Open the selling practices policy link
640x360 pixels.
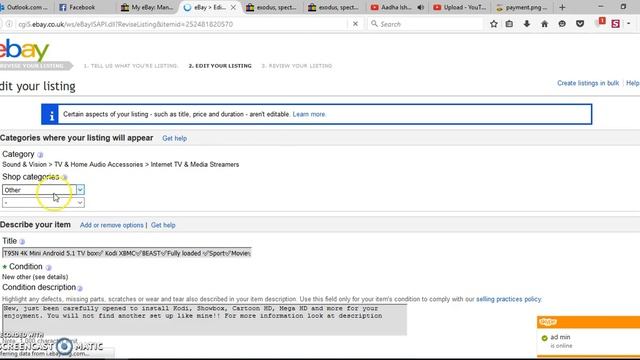click(x=509, y=299)
